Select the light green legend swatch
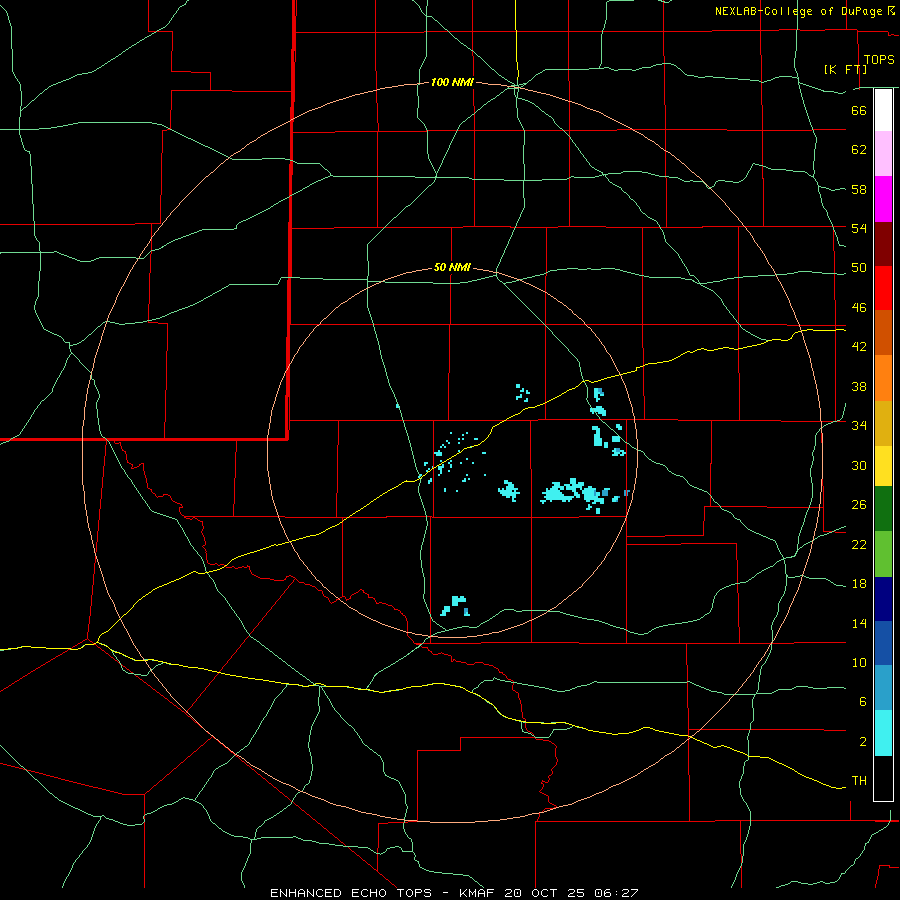The image size is (900, 900). click(883, 554)
